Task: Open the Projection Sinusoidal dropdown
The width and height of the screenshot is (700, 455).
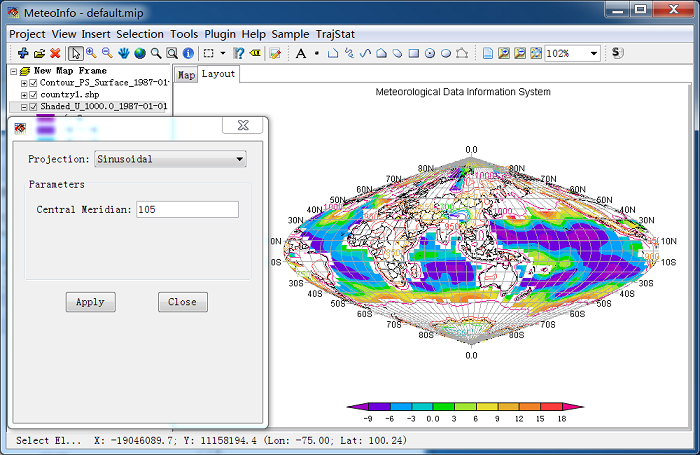Action: tap(170, 159)
